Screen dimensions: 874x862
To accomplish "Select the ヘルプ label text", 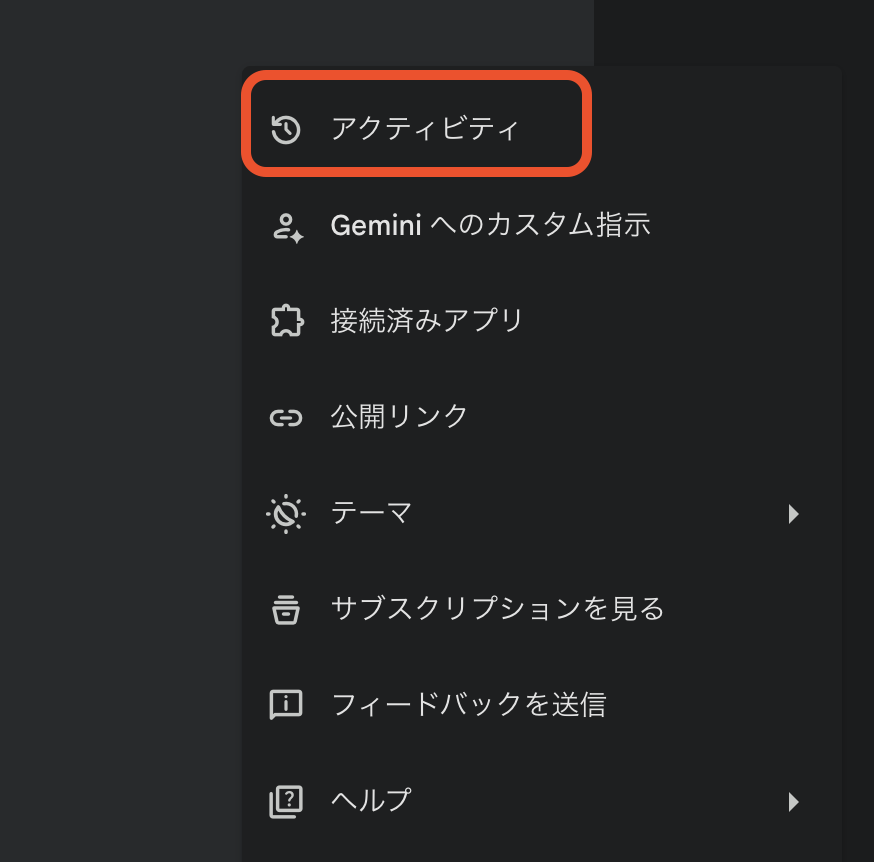I will (371, 801).
